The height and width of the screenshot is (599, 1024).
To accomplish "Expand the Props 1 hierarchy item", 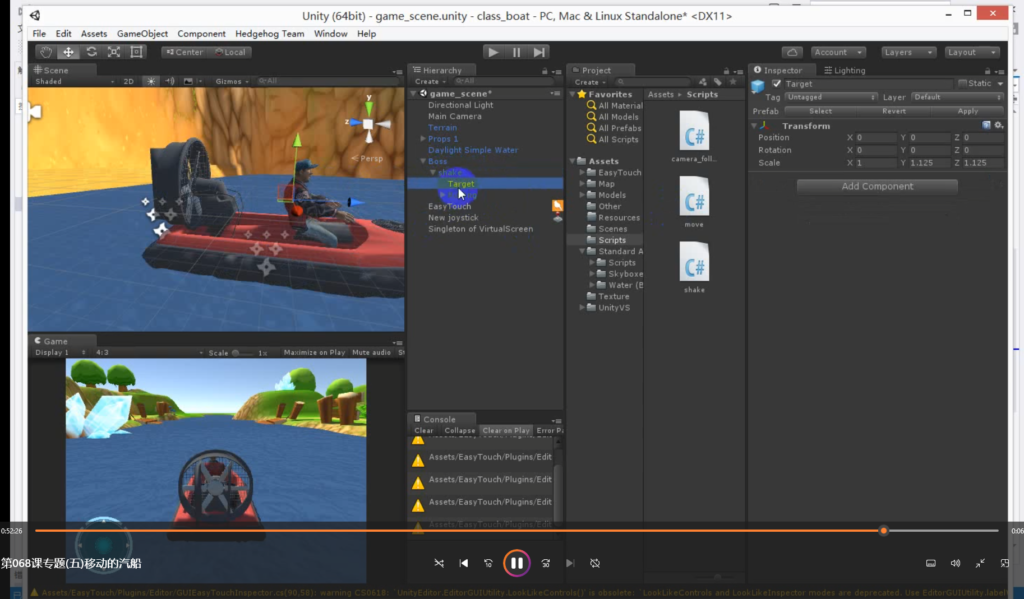I will tap(423, 138).
